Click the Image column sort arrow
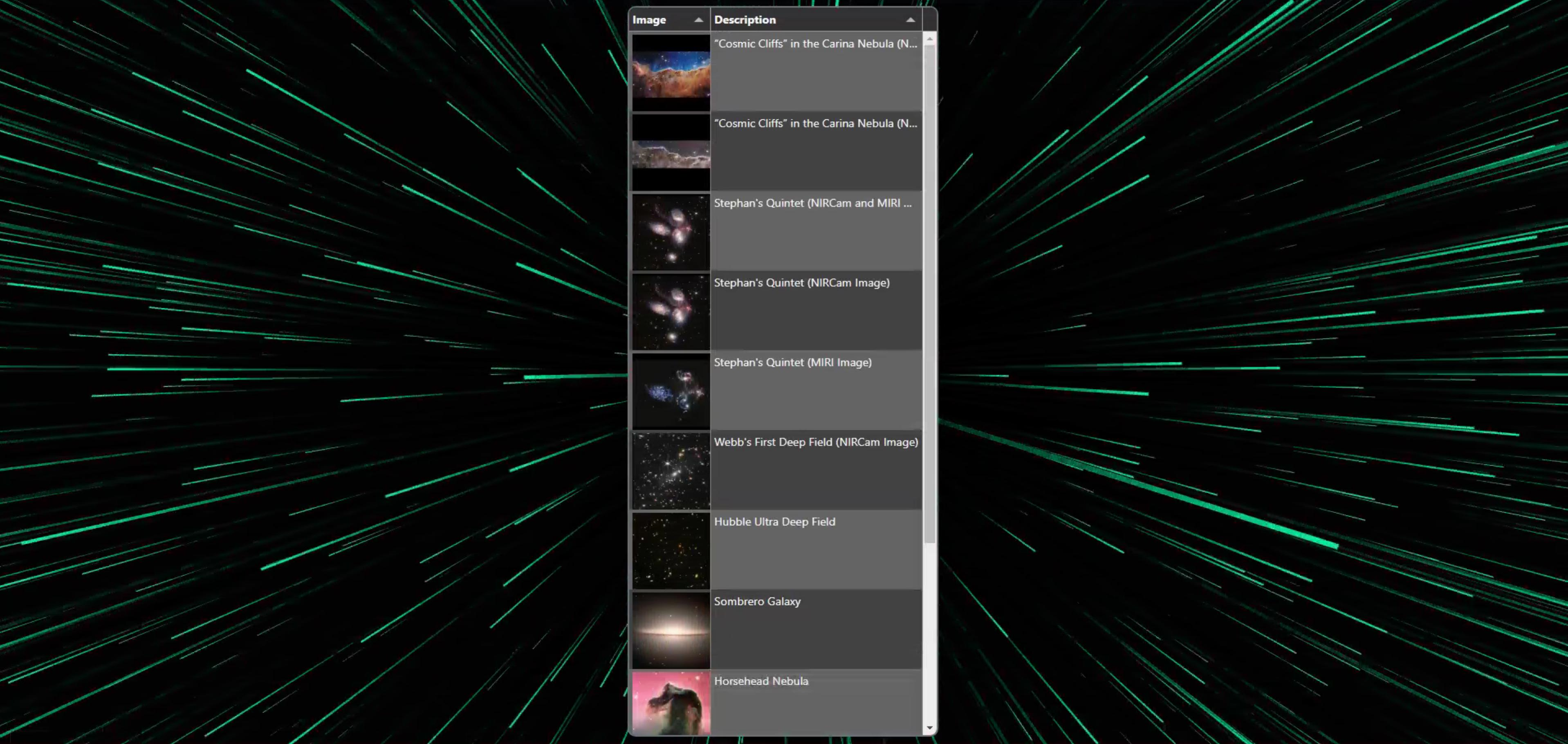Image resolution: width=1568 pixels, height=744 pixels. click(698, 20)
